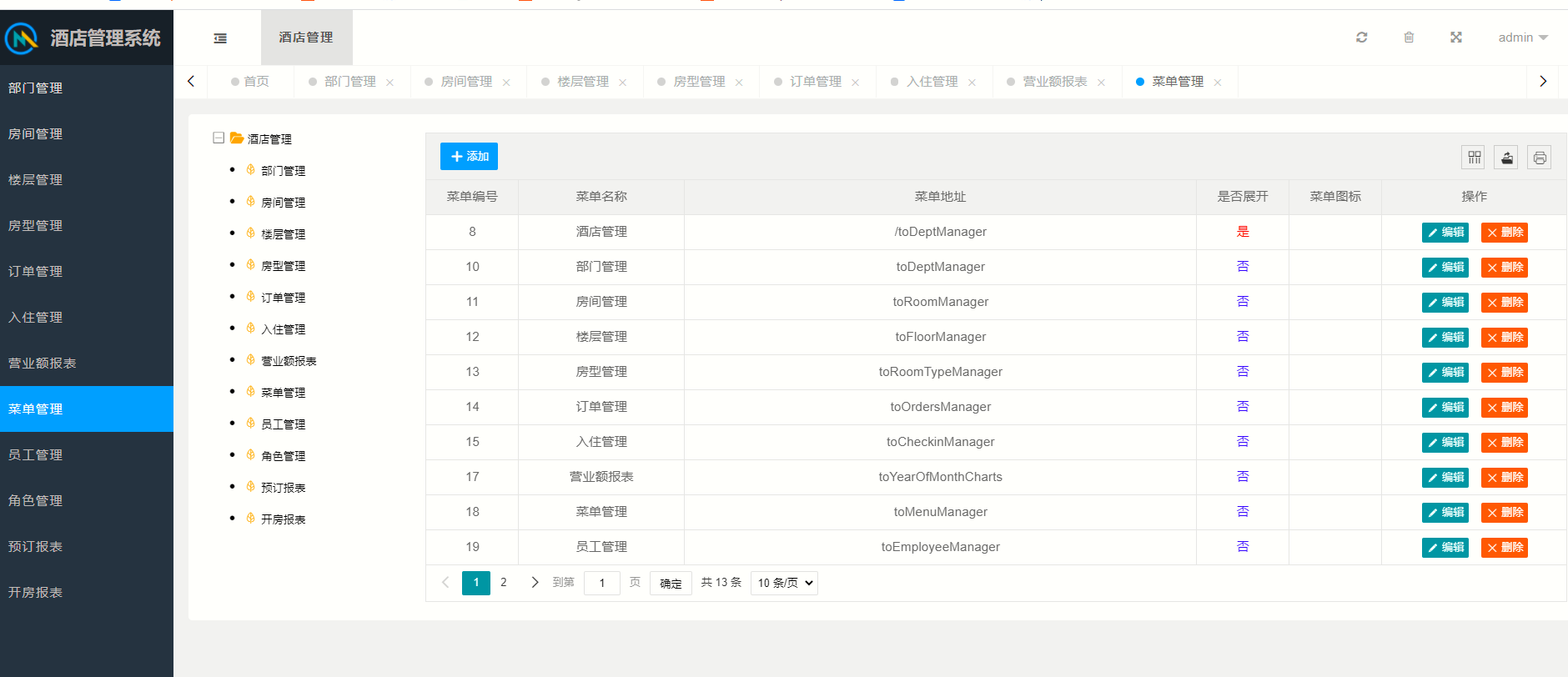Click the 添加 add button
The image size is (1568, 677).
pos(469,157)
